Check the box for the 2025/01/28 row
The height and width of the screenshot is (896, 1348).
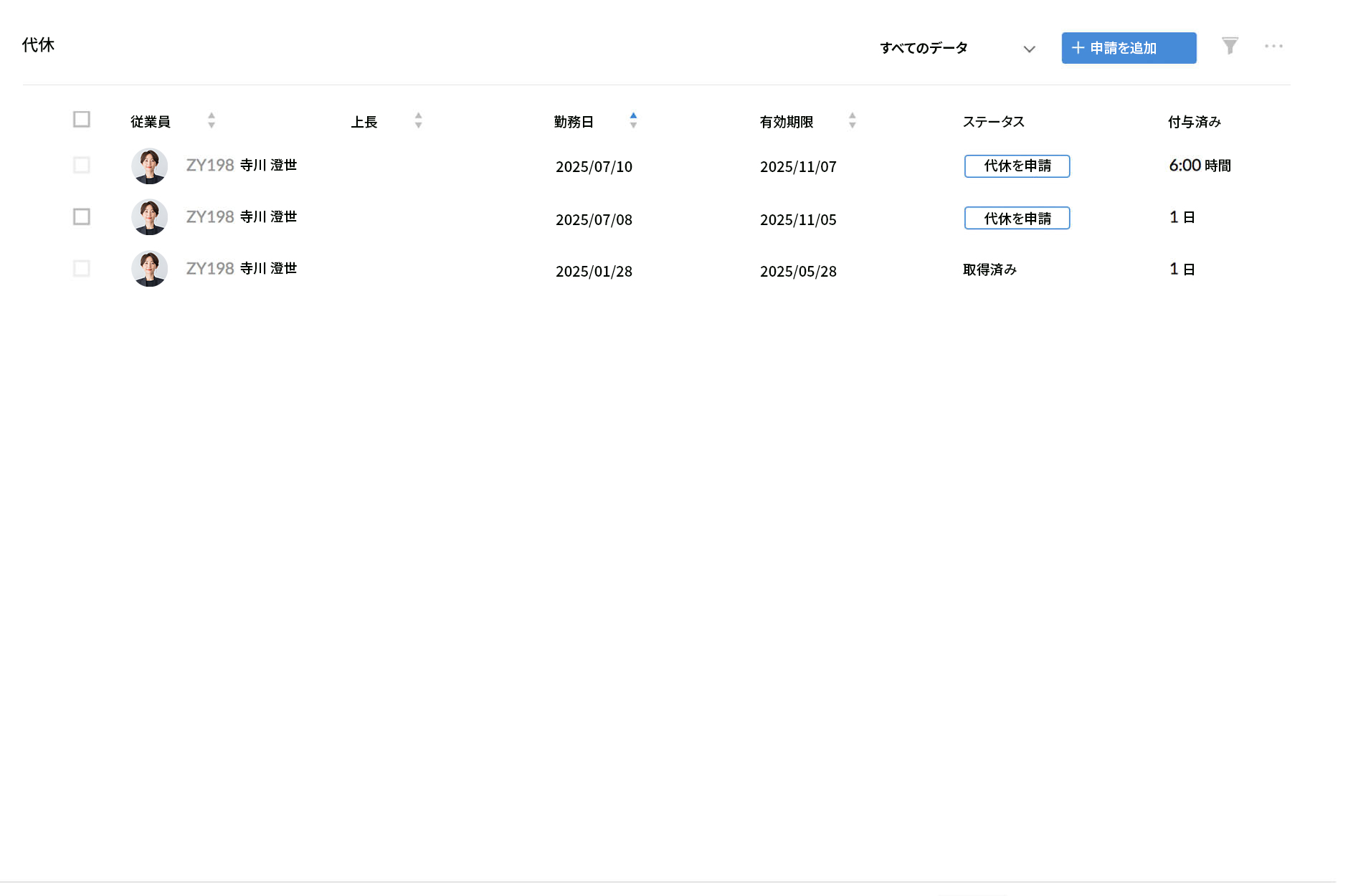81,268
